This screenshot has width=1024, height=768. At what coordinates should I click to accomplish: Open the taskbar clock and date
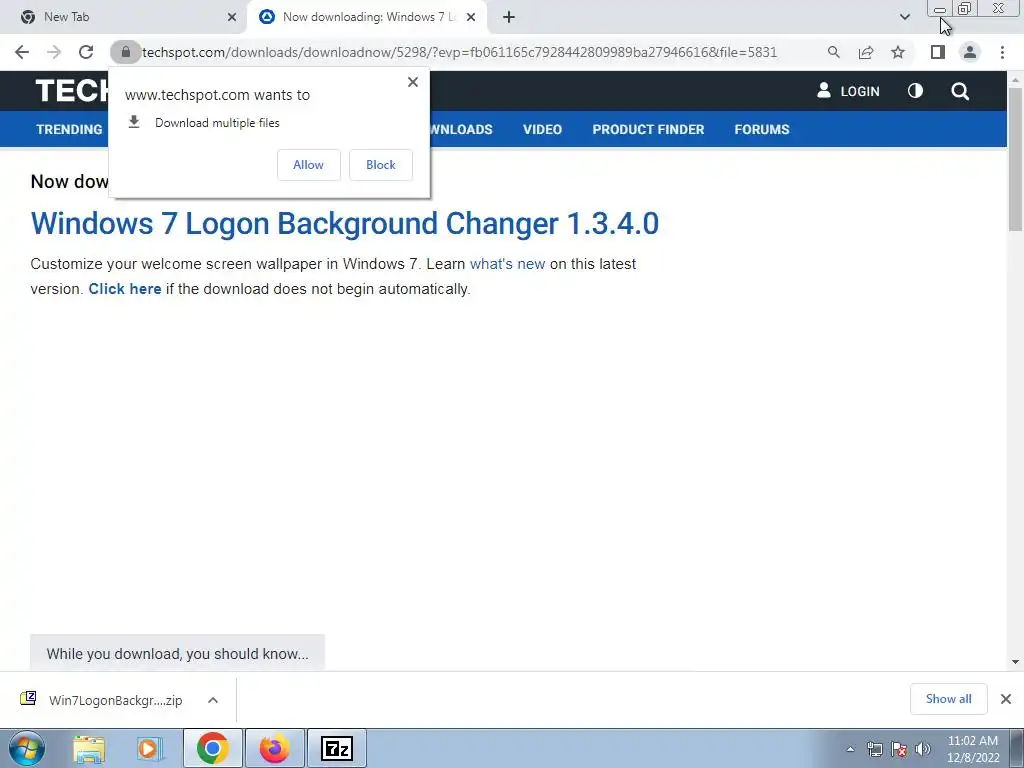pos(972,749)
